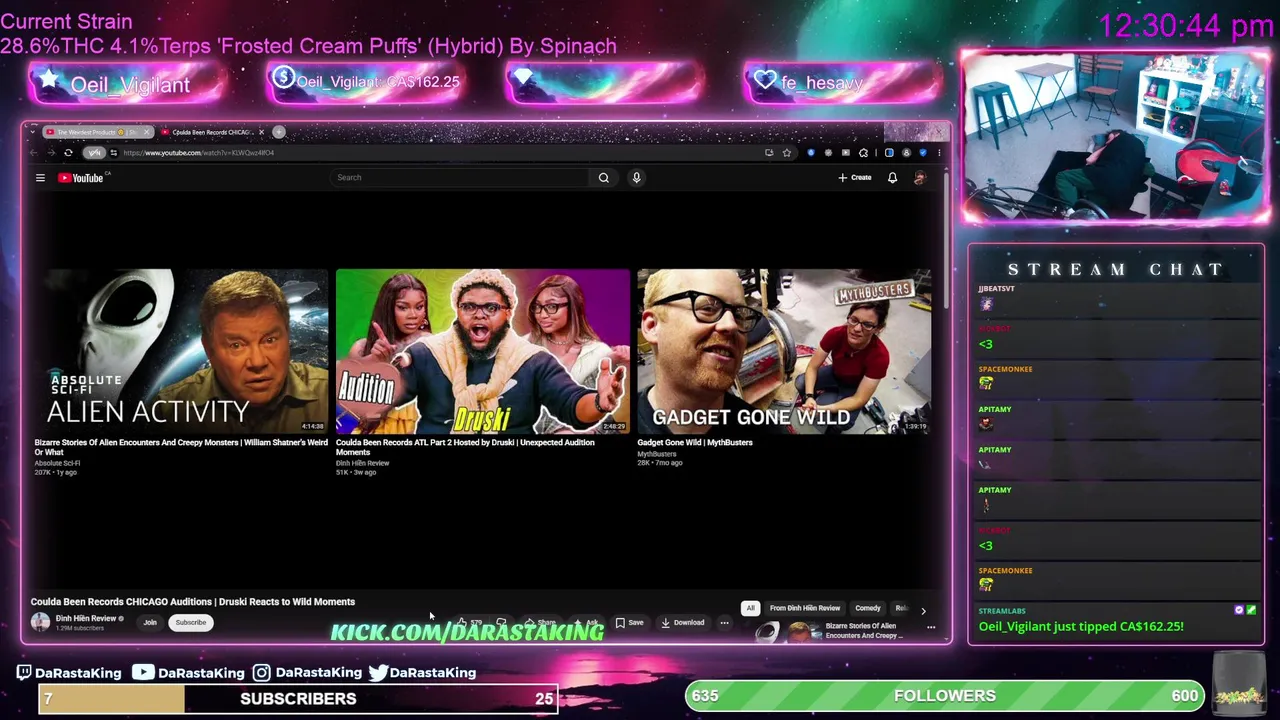Open Coulda Been Records ATL Part 2 title
This screenshot has height=720, width=1280.
click(x=465, y=447)
